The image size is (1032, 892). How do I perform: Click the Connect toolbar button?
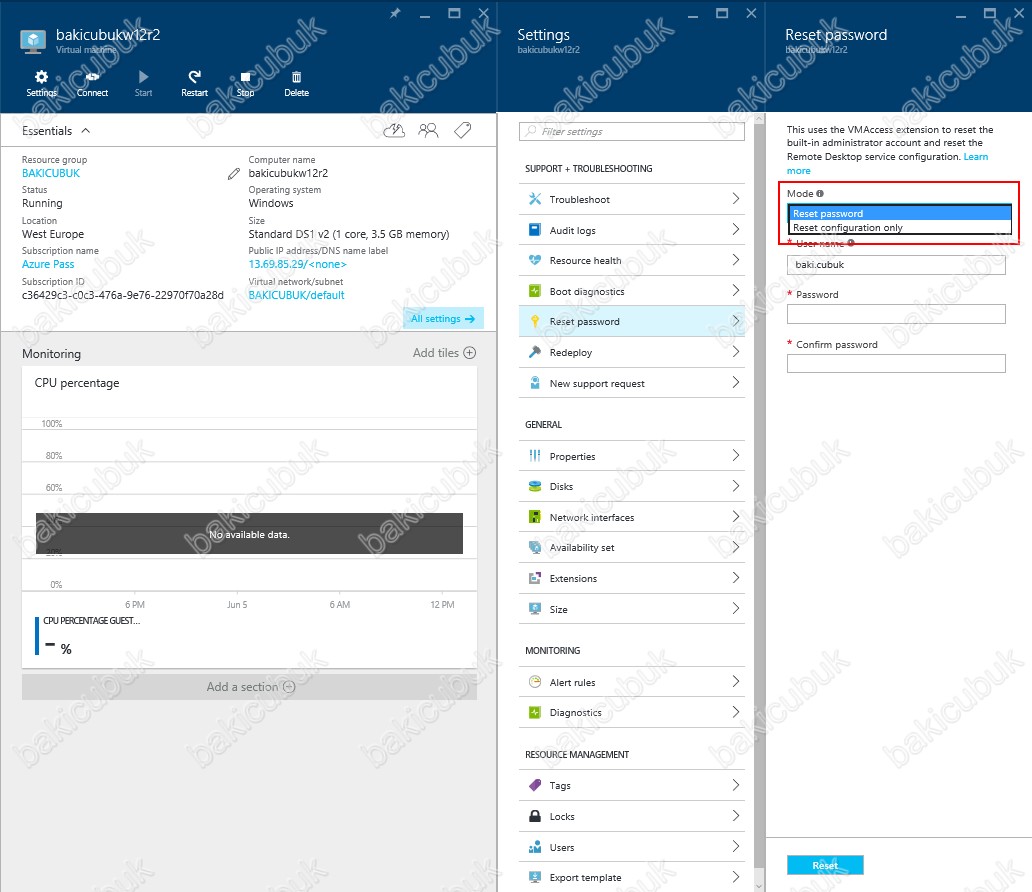[x=92, y=84]
